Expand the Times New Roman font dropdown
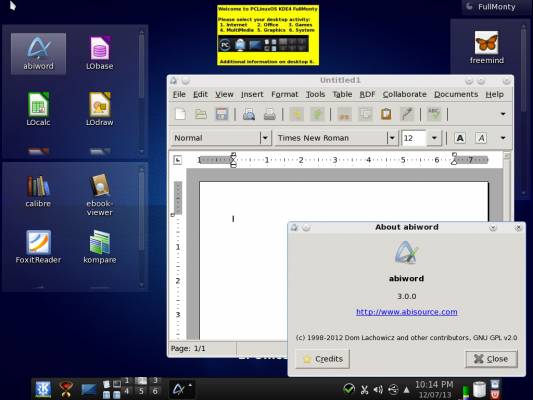 point(392,138)
